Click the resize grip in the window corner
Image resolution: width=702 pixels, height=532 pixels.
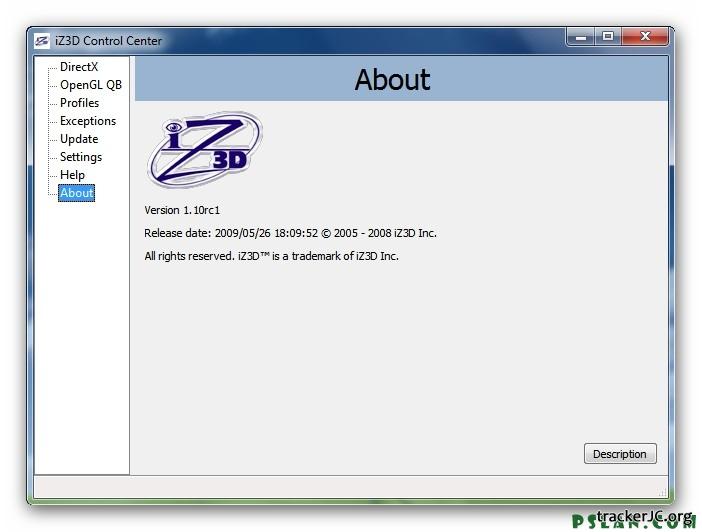tap(662, 492)
